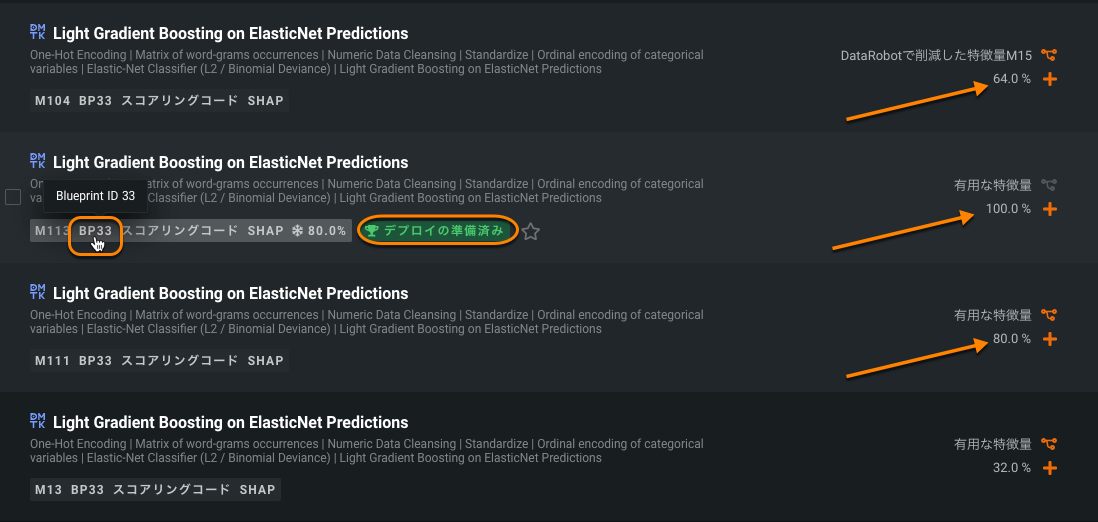
Task: Star the M113 model as a favorite
Action: (531, 232)
